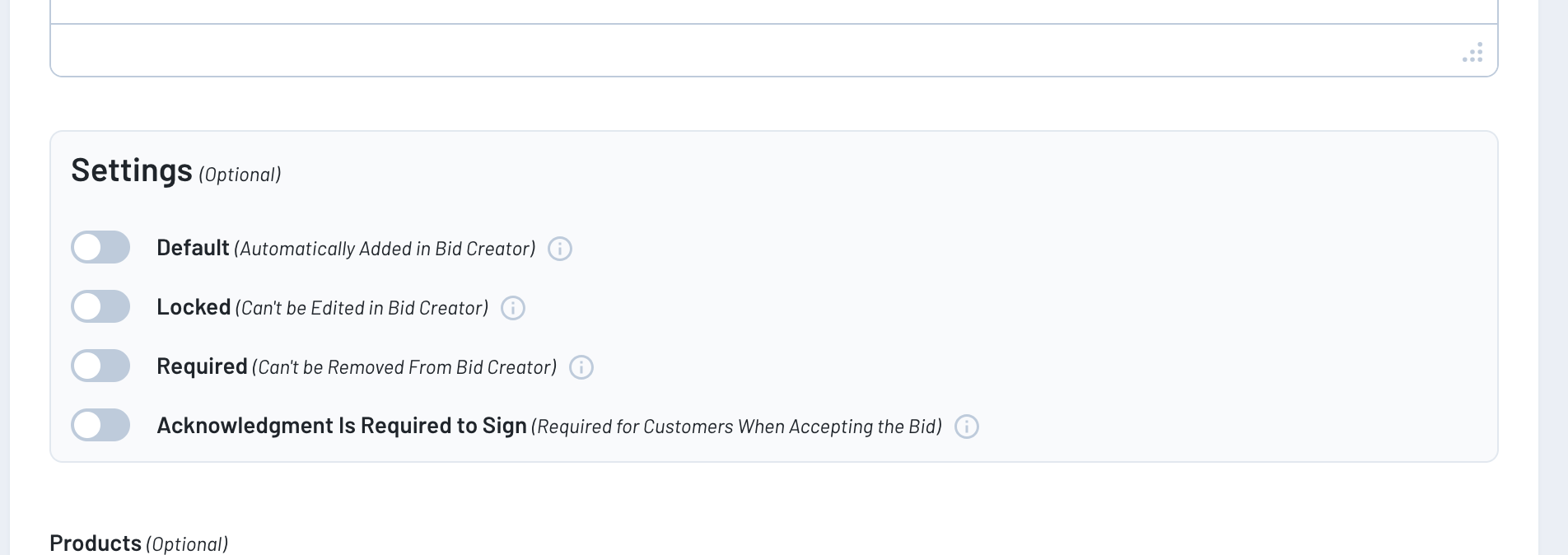Click the Automatically Added in Bid Creator hint
1568x555 pixels.
pyautogui.click(x=385, y=249)
